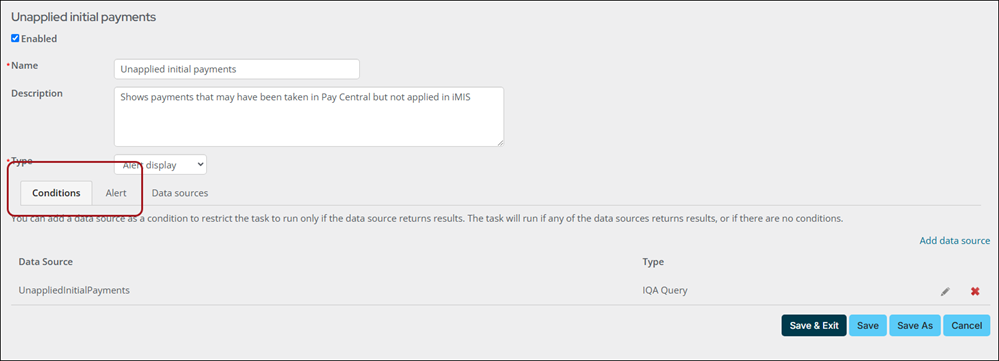Open the Type dropdown showing Alert display

point(161,164)
